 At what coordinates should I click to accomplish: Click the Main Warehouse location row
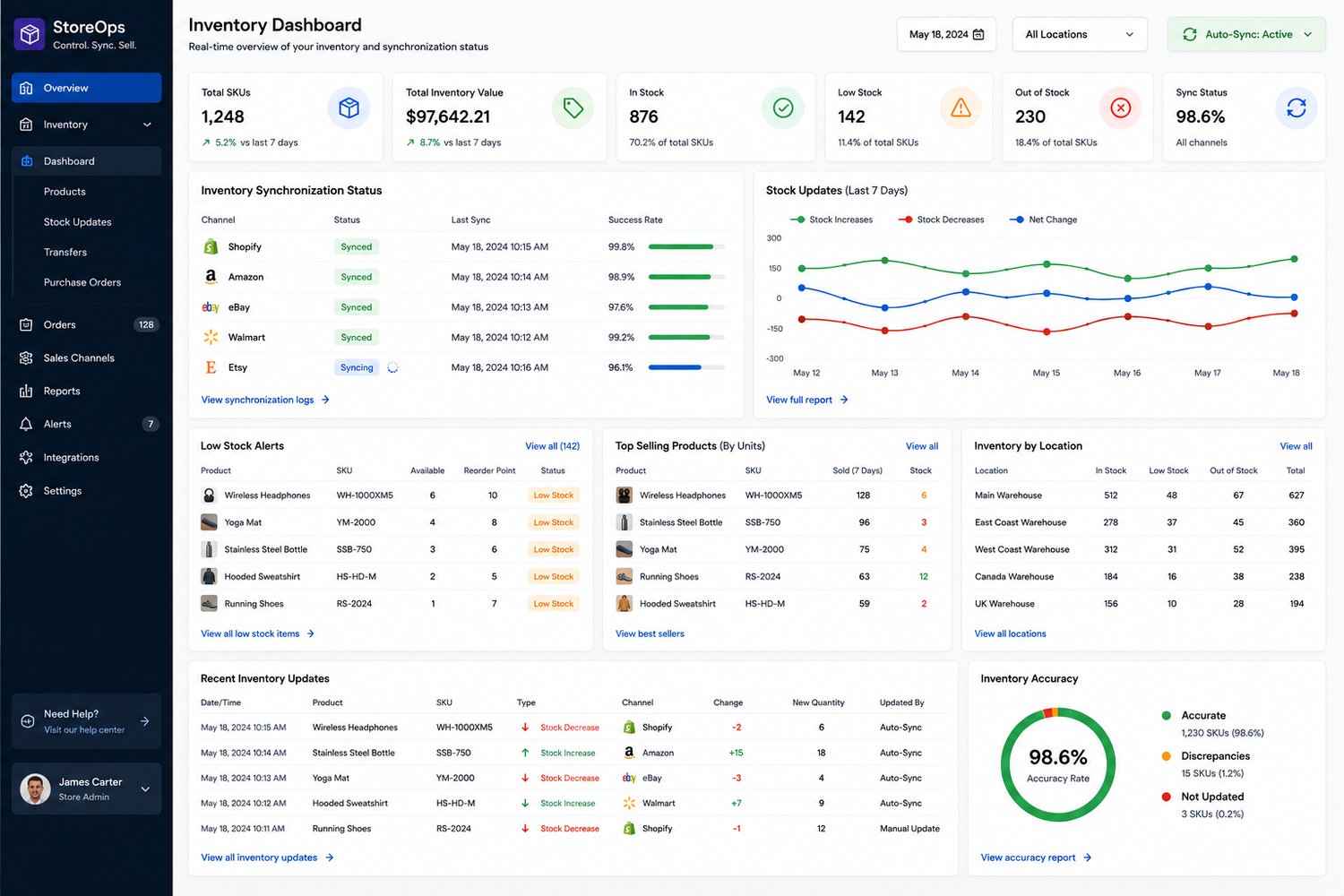(1142, 495)
